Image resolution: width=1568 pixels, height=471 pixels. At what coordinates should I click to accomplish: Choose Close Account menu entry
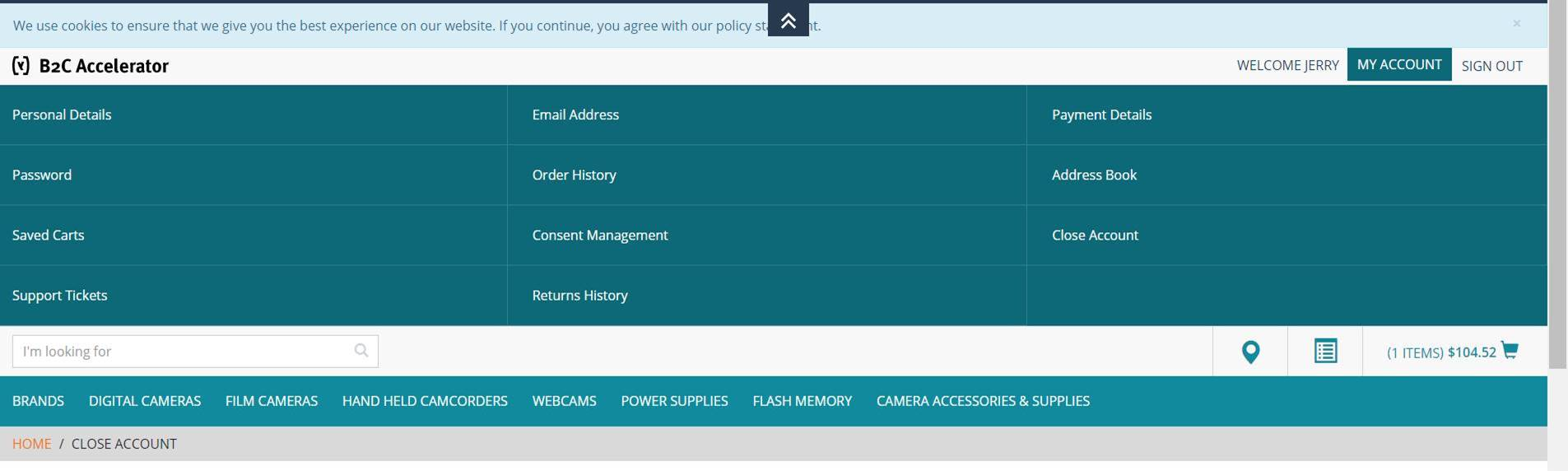(1095, 235)
